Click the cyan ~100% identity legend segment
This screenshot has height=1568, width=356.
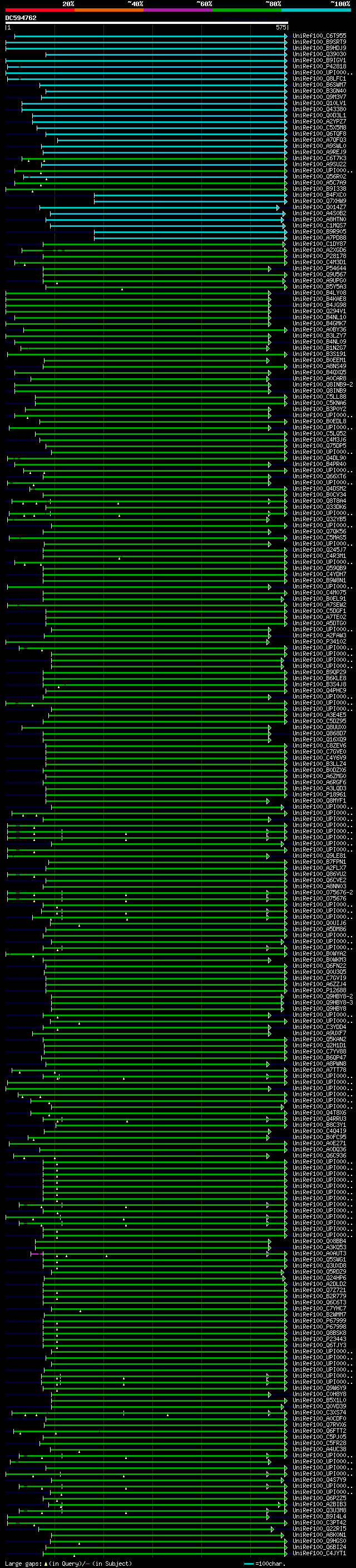tap(316, 10)
